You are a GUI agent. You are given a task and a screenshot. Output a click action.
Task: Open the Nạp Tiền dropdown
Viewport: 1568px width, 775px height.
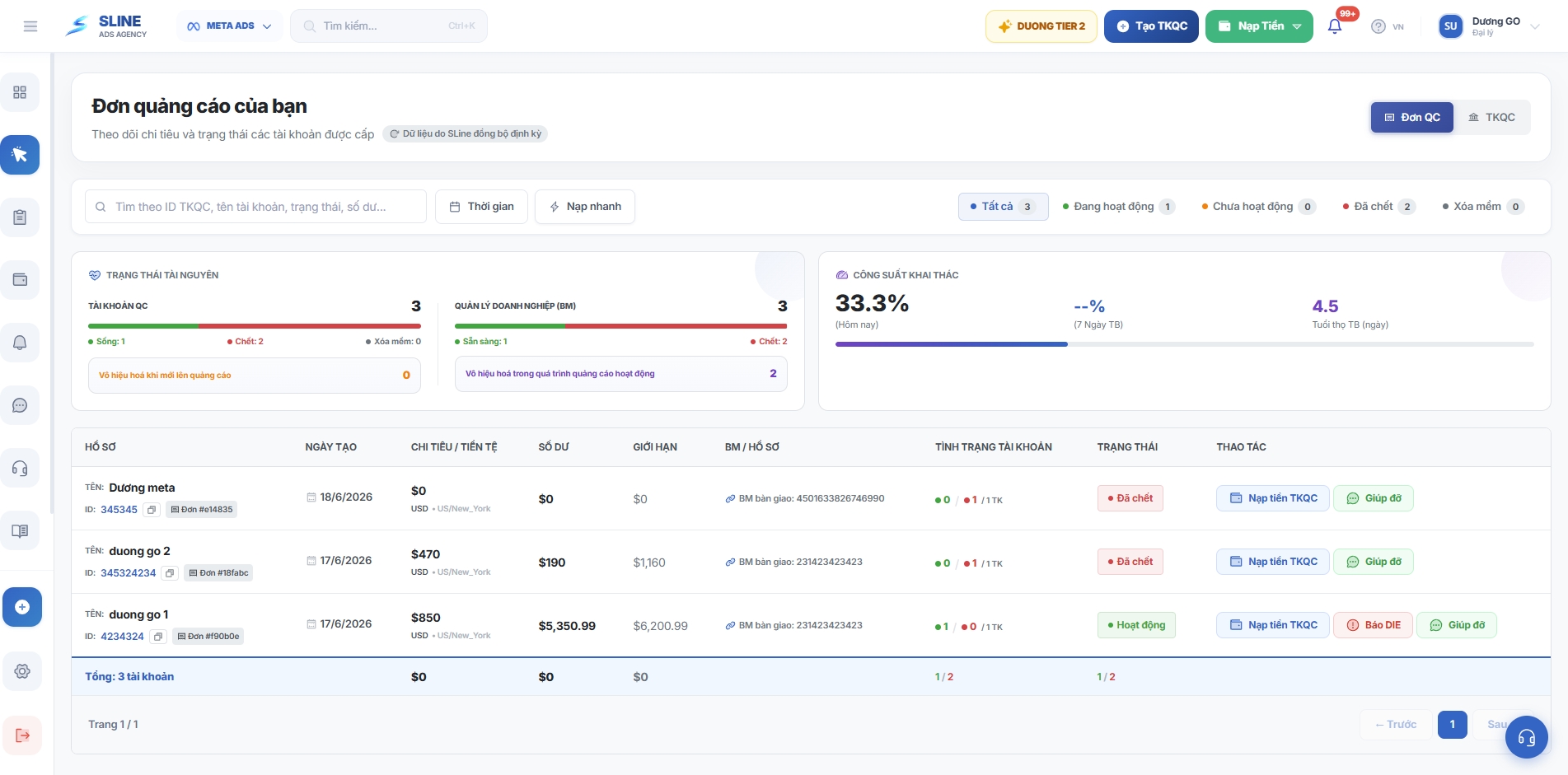(1259, 26)
